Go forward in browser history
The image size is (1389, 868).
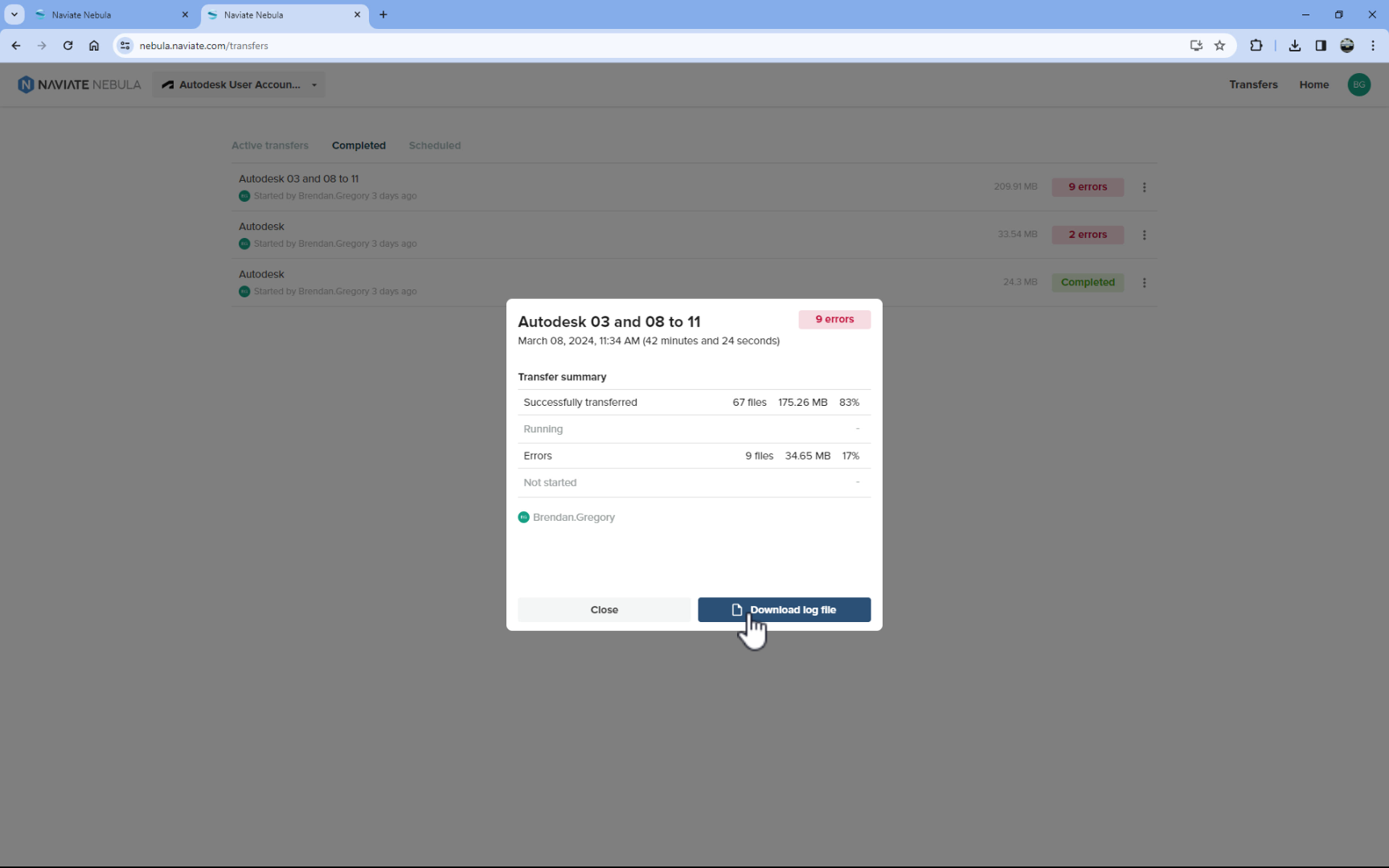42,46
